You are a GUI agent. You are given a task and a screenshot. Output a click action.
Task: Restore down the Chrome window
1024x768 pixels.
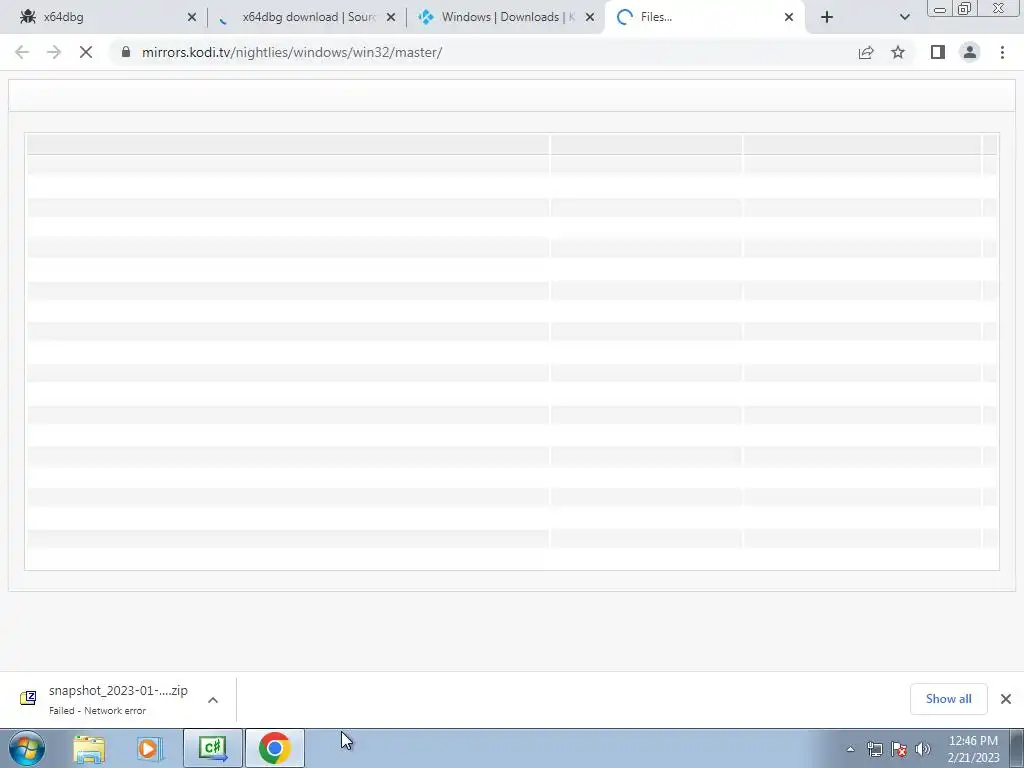click(965, 8)
